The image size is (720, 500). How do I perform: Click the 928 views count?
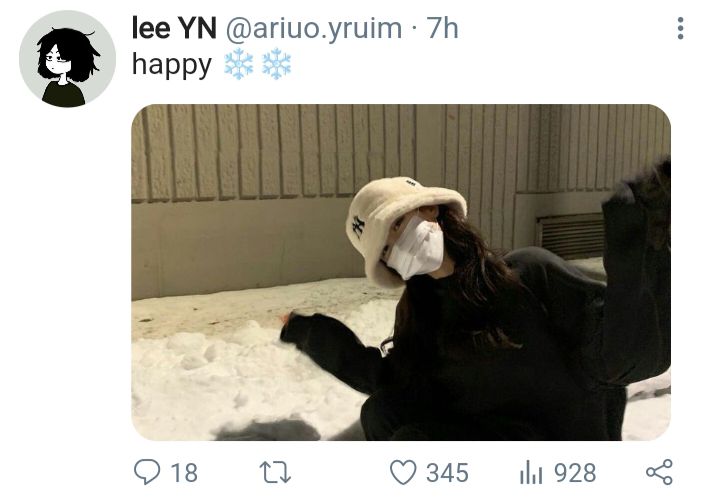[x=575, y=472]
